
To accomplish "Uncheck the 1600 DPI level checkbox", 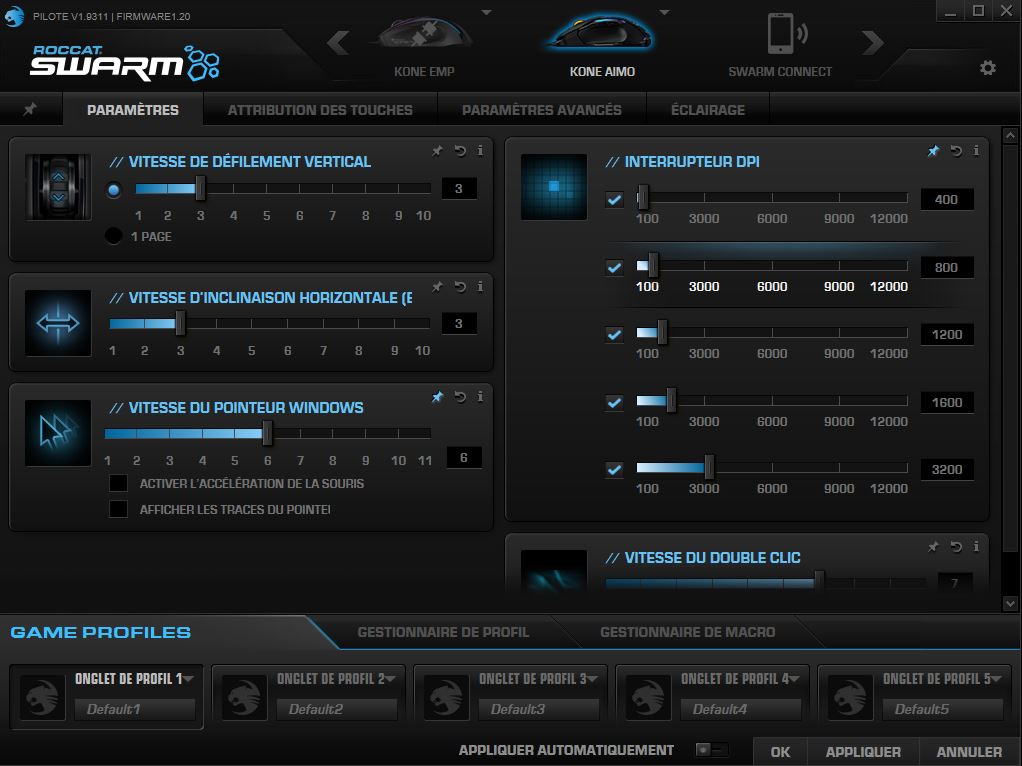I will click(x=614, y=402).
